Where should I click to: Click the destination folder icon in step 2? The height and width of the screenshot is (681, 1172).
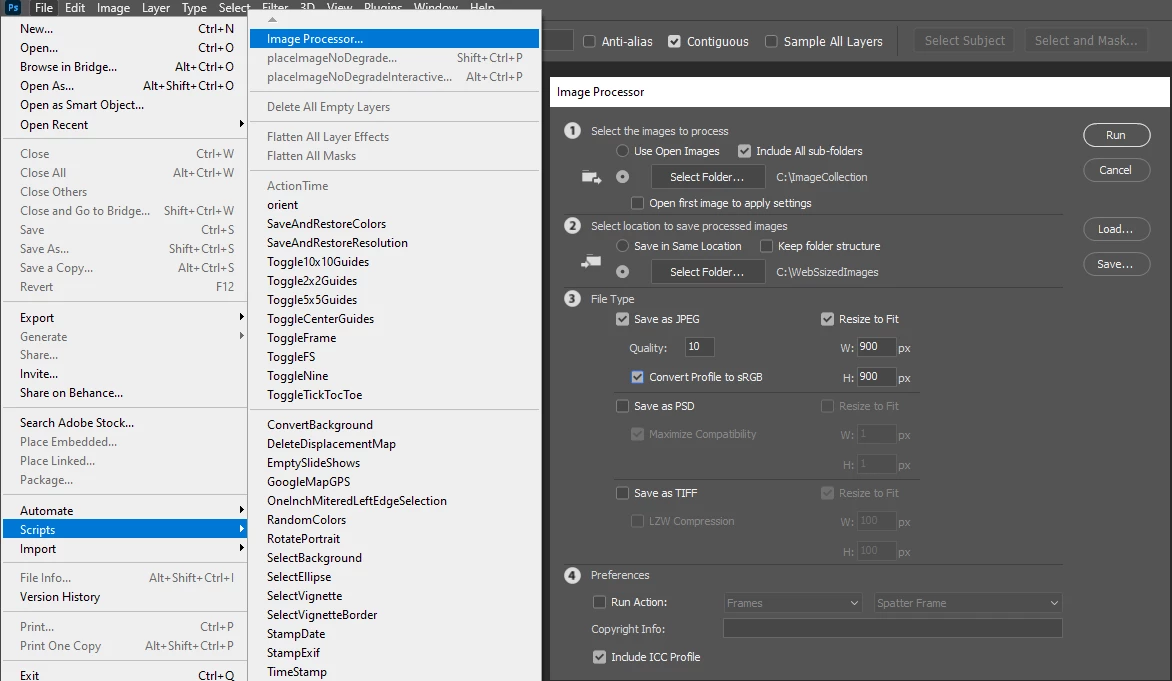pos(591,261)
